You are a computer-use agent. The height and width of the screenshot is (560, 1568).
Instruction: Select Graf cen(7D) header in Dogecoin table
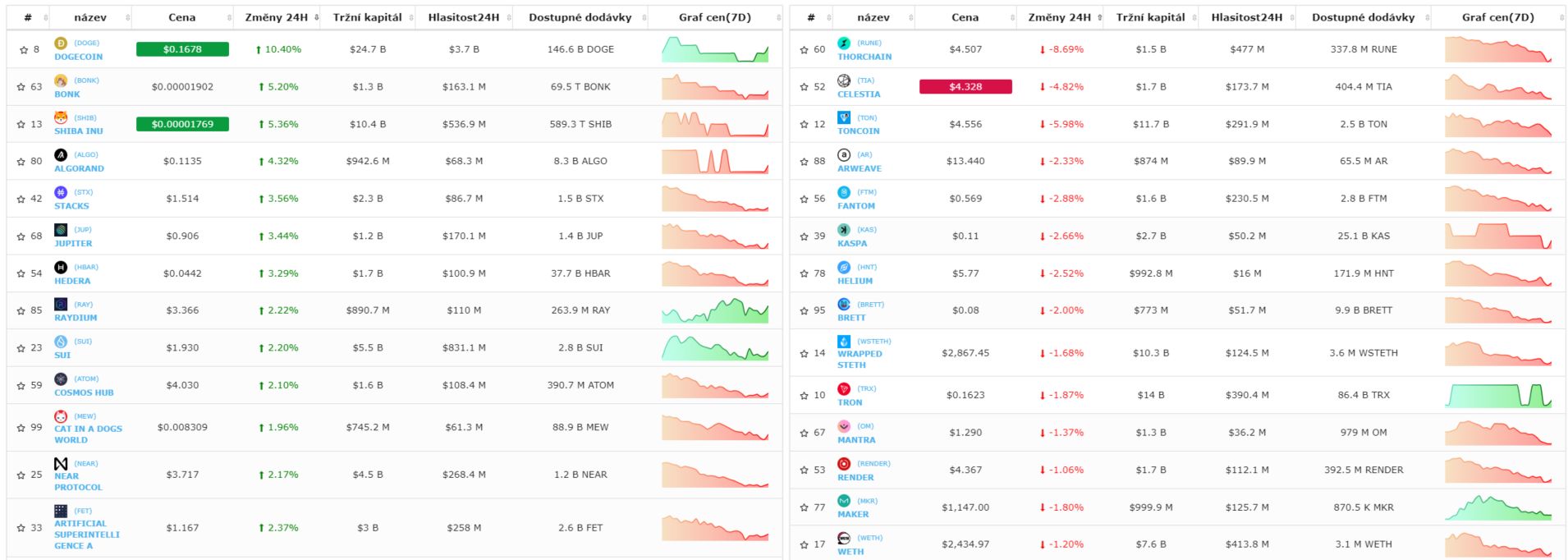715,17
